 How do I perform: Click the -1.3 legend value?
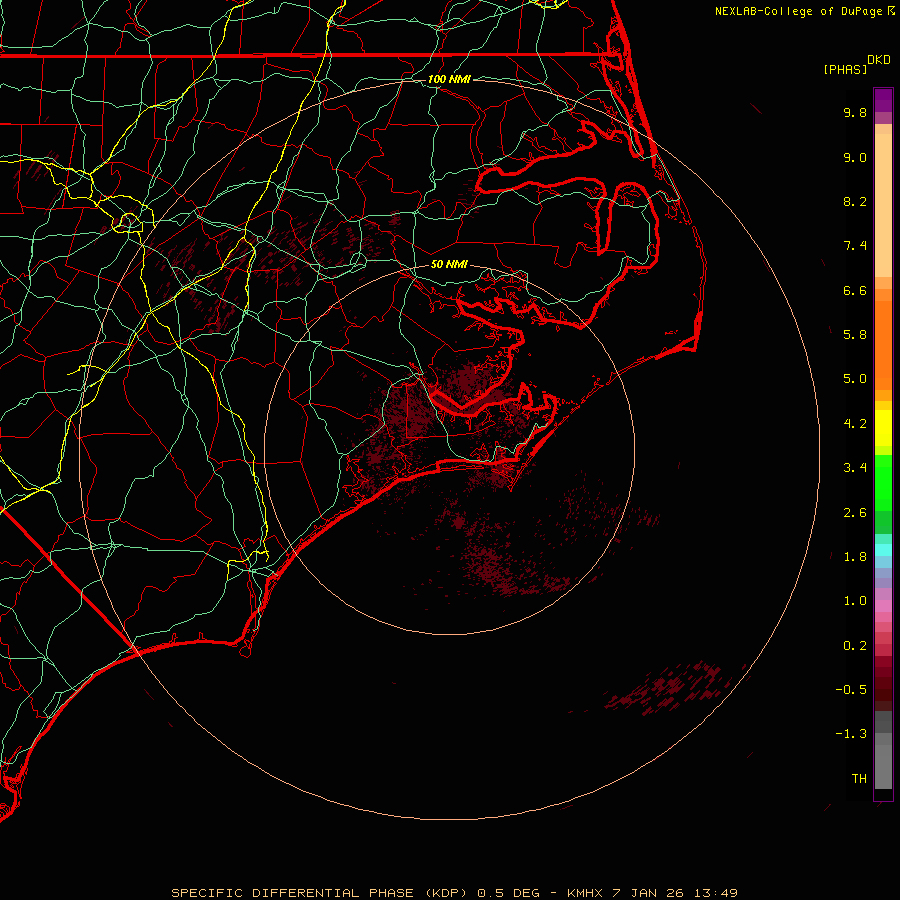851,734
